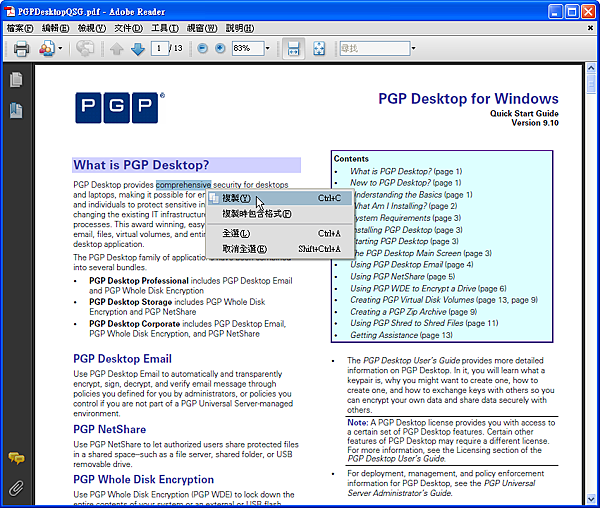Open the Bookmarks panel icon in sidebar
Screen dimensions: 600x508
click(x=16, y=110)
